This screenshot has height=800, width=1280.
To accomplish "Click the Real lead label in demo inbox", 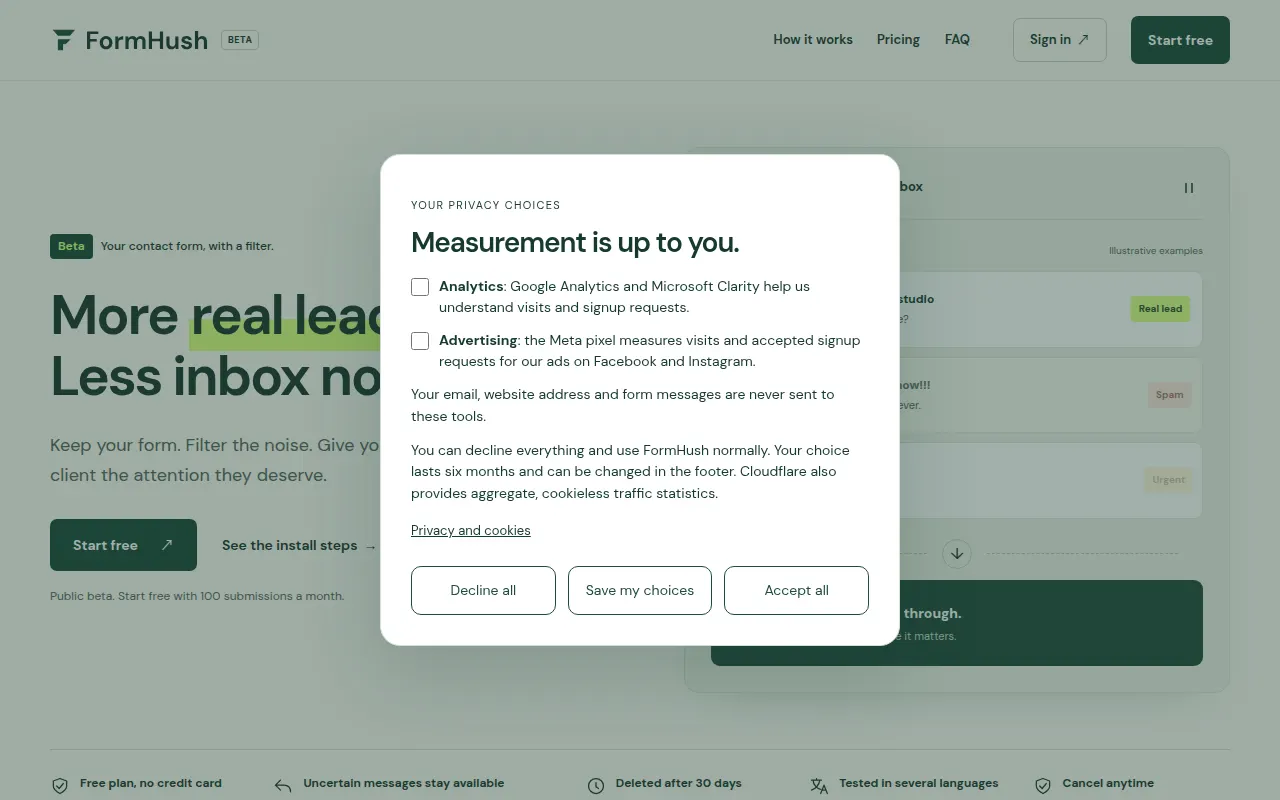I will tap(1160, 309).
